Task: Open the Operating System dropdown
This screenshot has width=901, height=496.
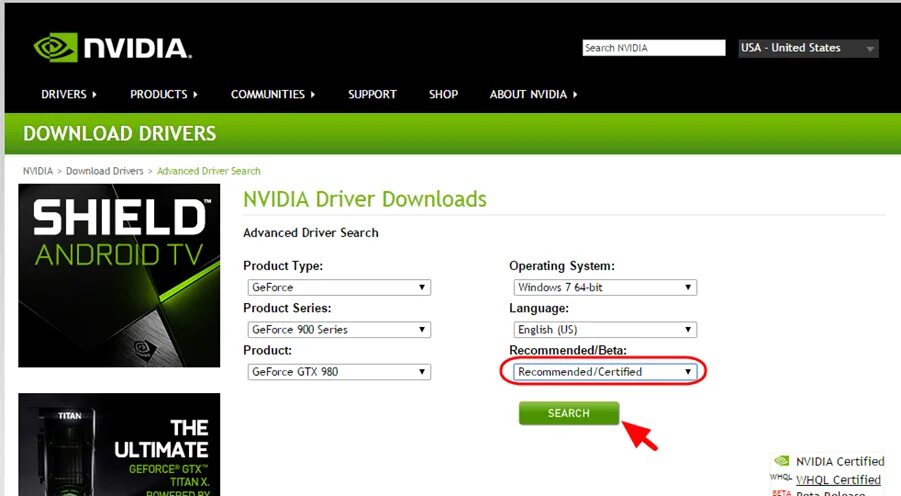Action: (x=605, y=287)
